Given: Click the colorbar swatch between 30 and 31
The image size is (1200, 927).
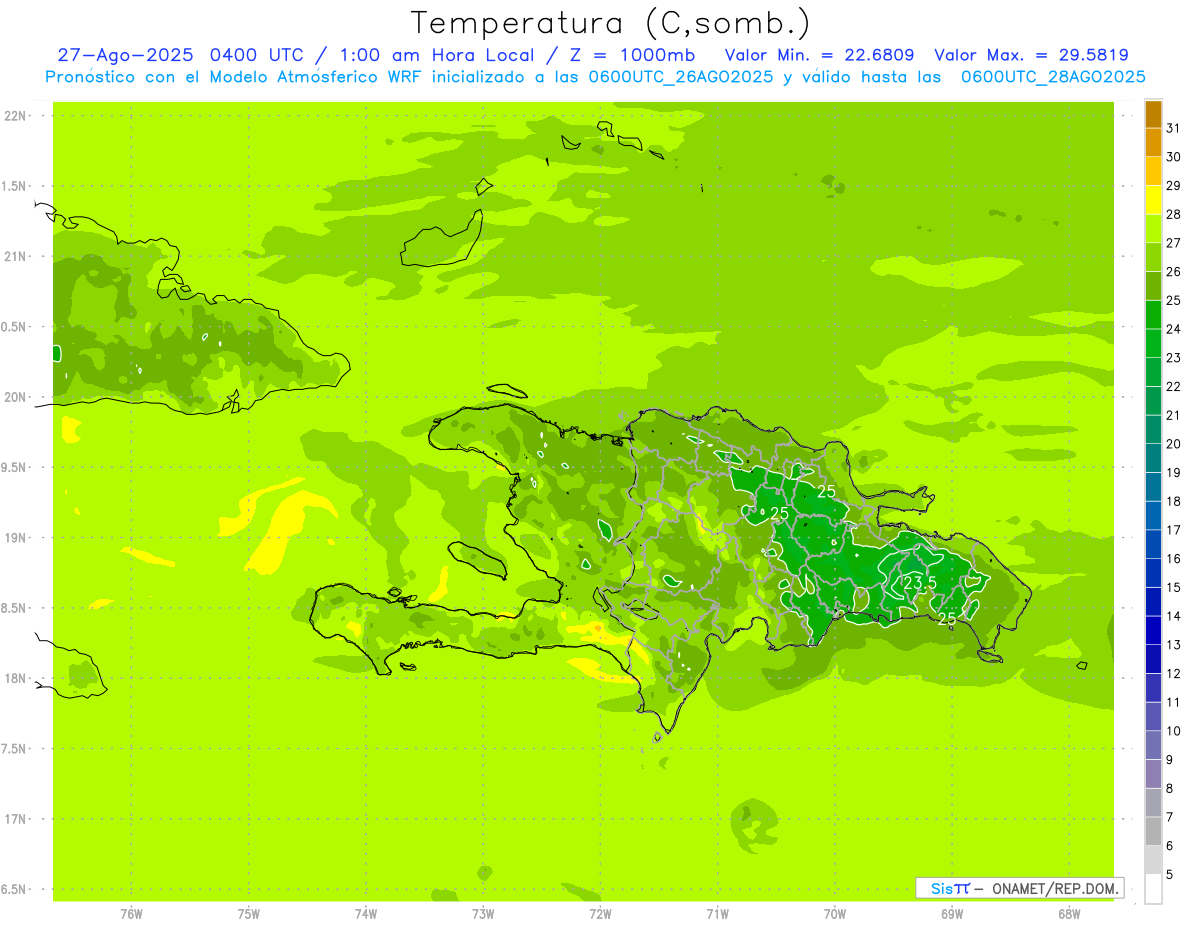Looking at the screenshot, I should click(x=1153, y=143).
